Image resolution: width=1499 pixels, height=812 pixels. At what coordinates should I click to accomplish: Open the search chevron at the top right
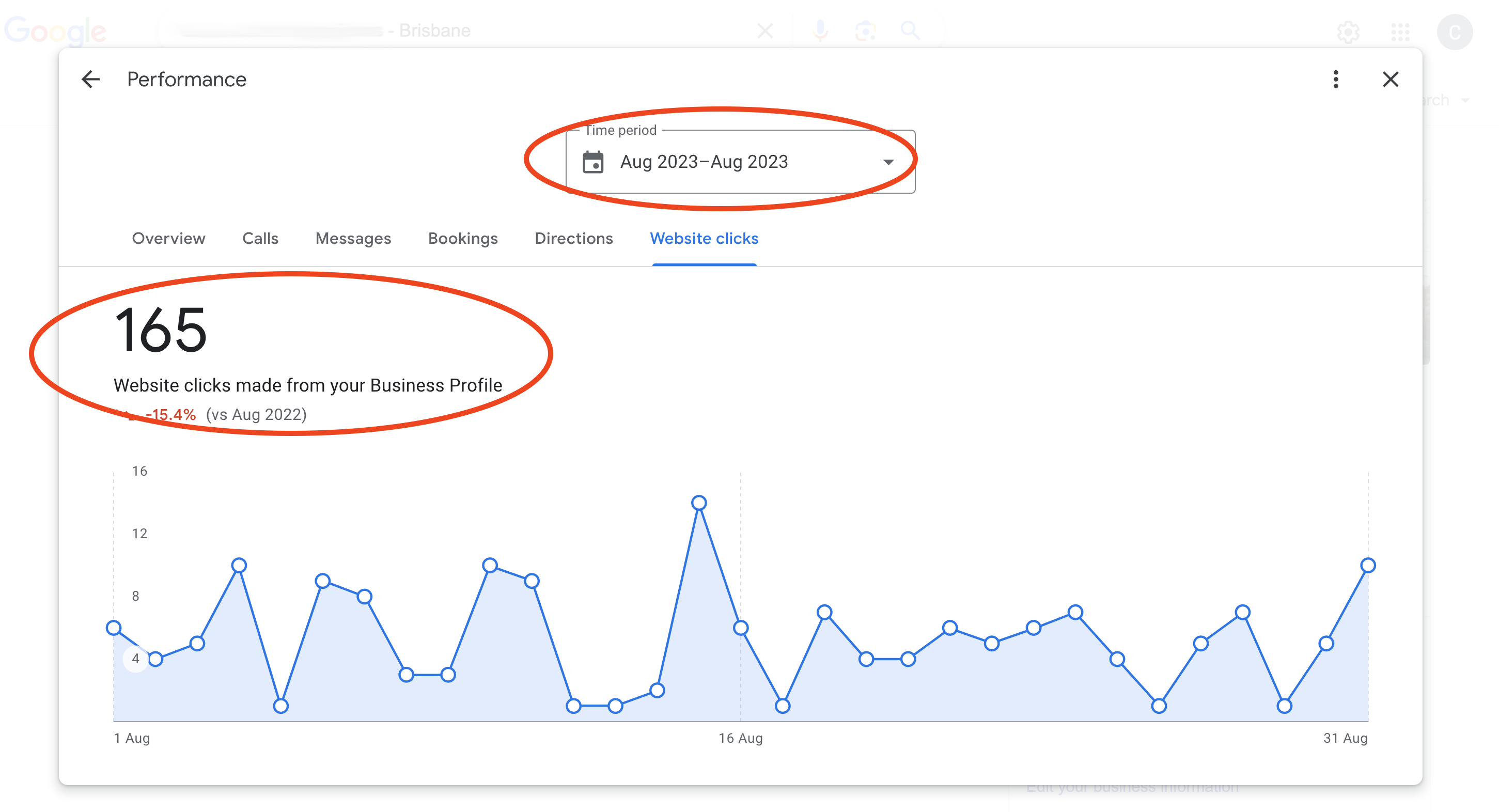point(1466,100)
